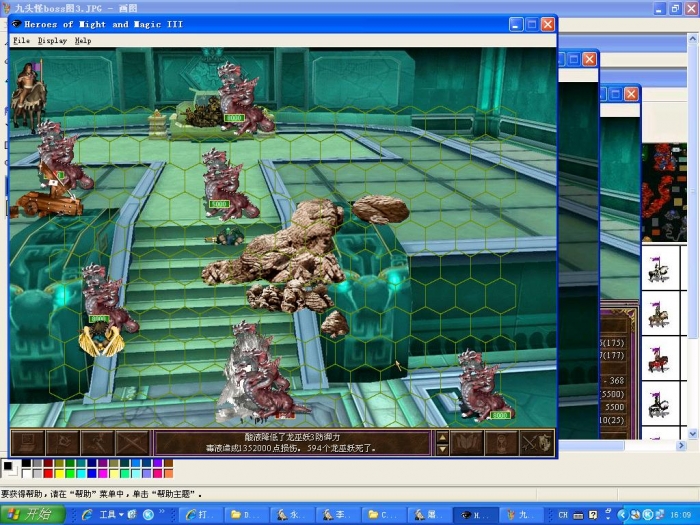Click the 16:09 taskbar clock

pyautogui.click(x=680, y=515)
